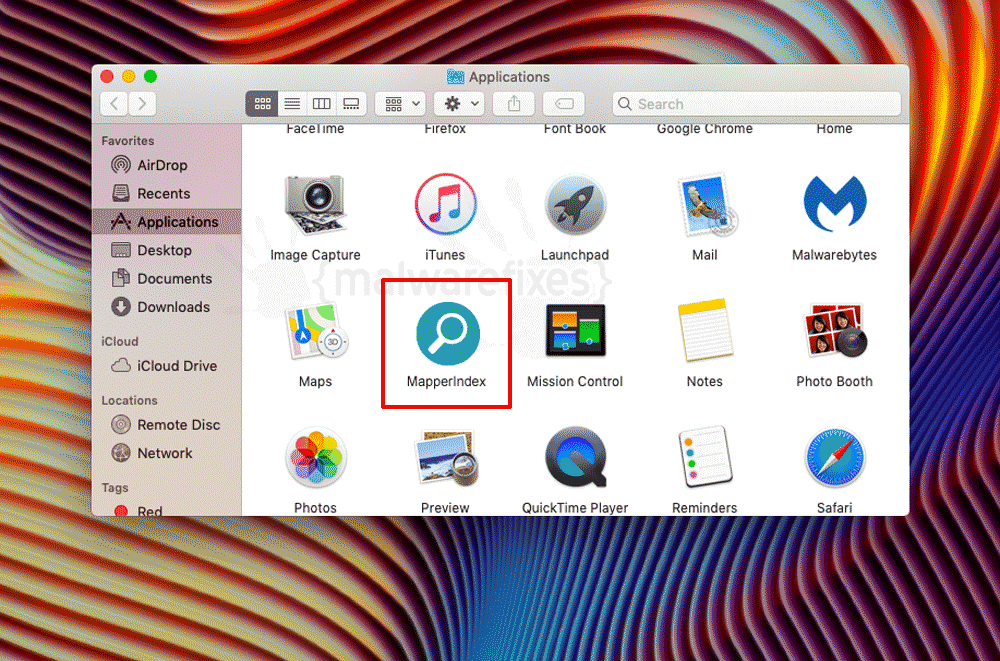Click the Maps application icon

(315, 332)
